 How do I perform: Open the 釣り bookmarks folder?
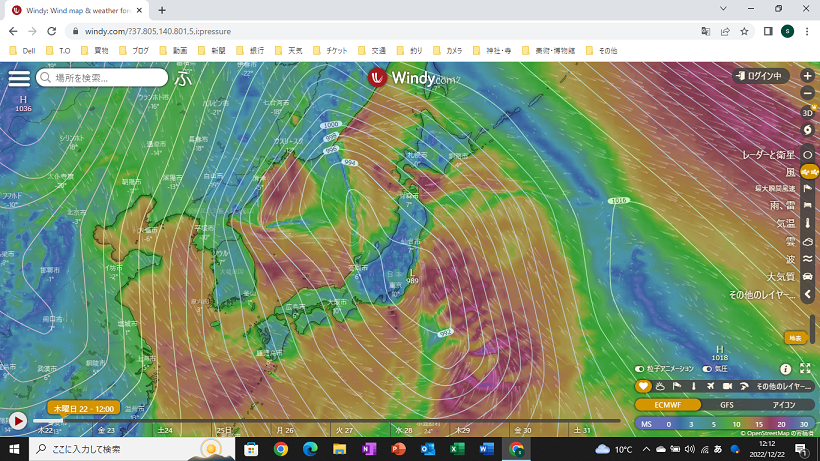(410, 51)
